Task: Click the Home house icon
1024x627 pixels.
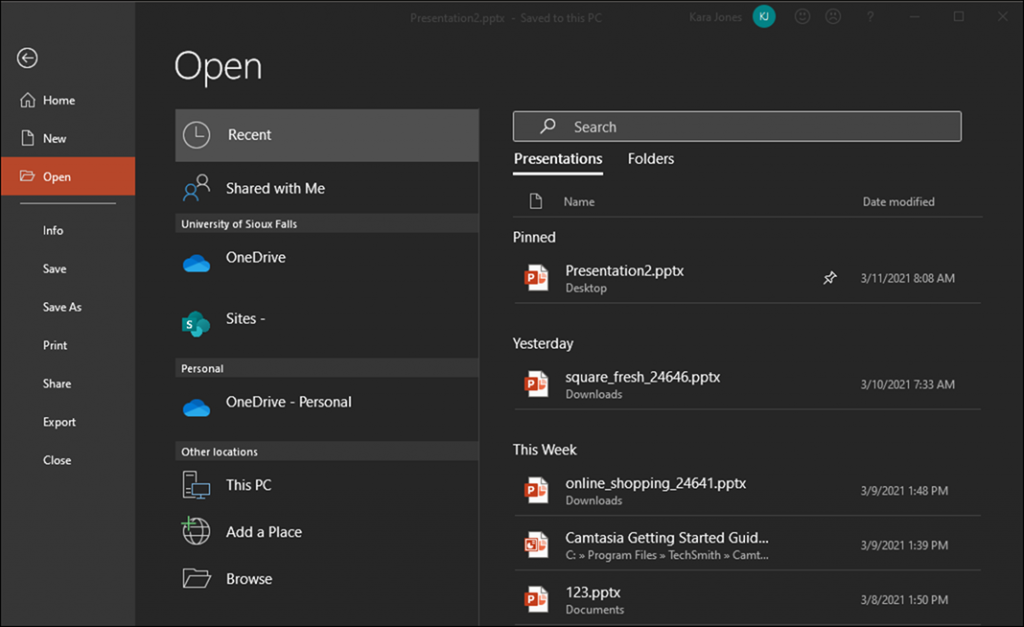Action: click(x=27, y=100)
